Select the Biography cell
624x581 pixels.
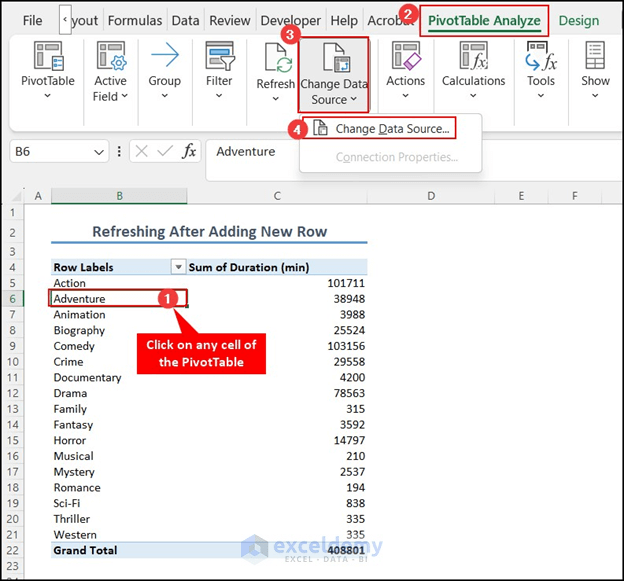click(119, 330)
